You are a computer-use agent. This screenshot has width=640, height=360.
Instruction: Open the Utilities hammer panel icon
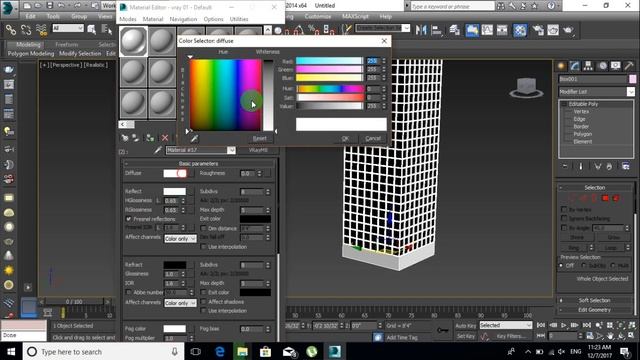[629, 66]
